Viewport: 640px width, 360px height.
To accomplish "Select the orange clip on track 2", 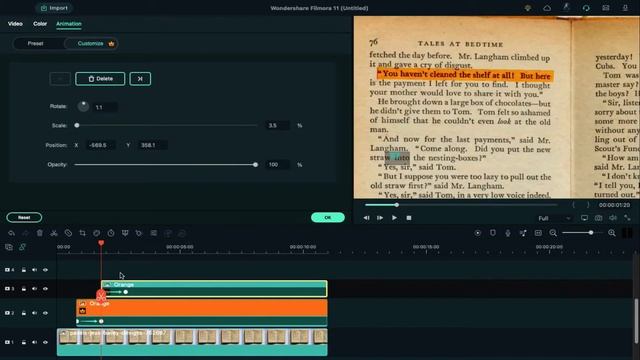I will coord(202,313).
